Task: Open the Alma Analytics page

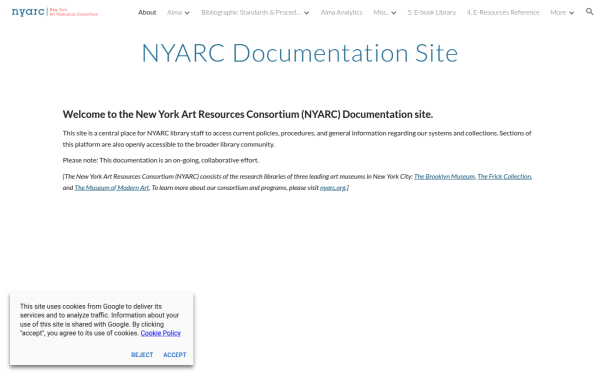Action: tap(341, 12)
